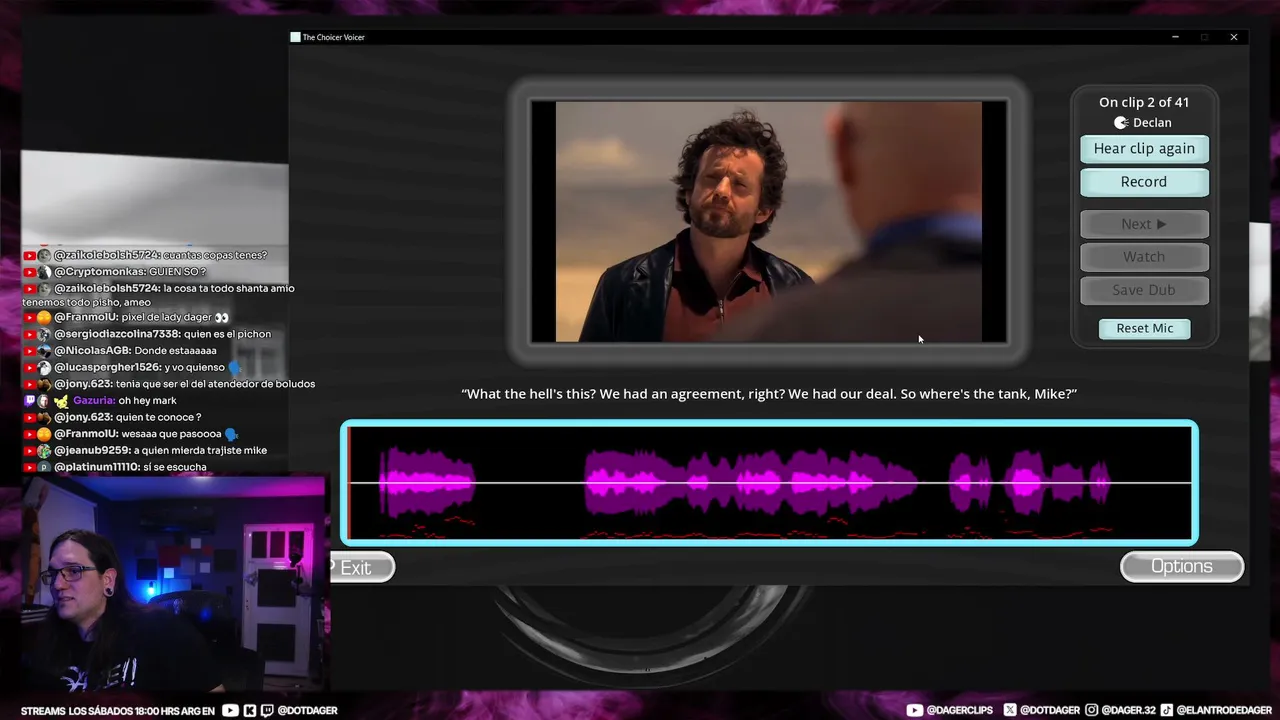Click the avatar of @Cryptomonkas in chat
The image size is (1280, 720).
point(44,272)
